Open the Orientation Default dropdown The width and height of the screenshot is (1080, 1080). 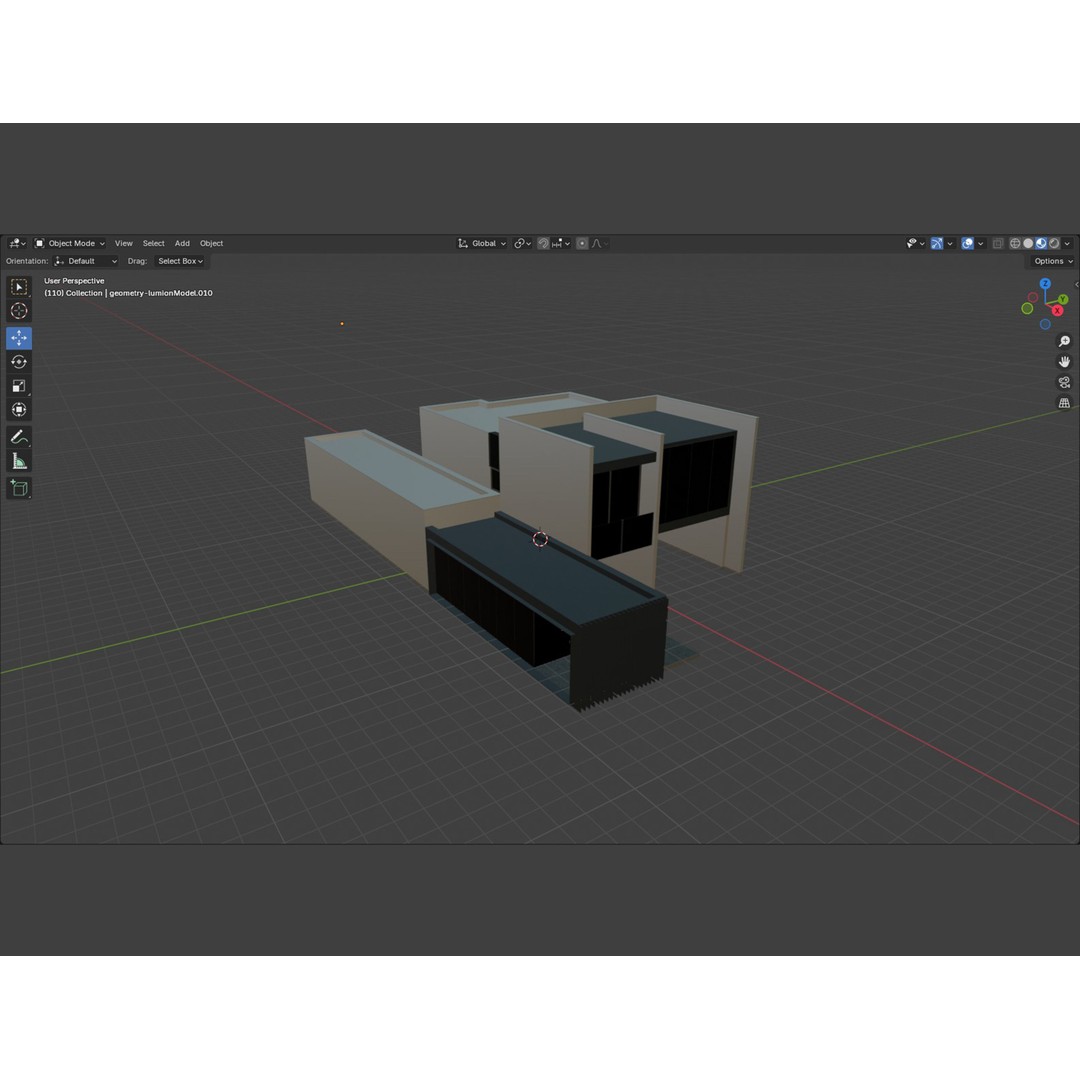pyautogui.click(x=86, y=261)
